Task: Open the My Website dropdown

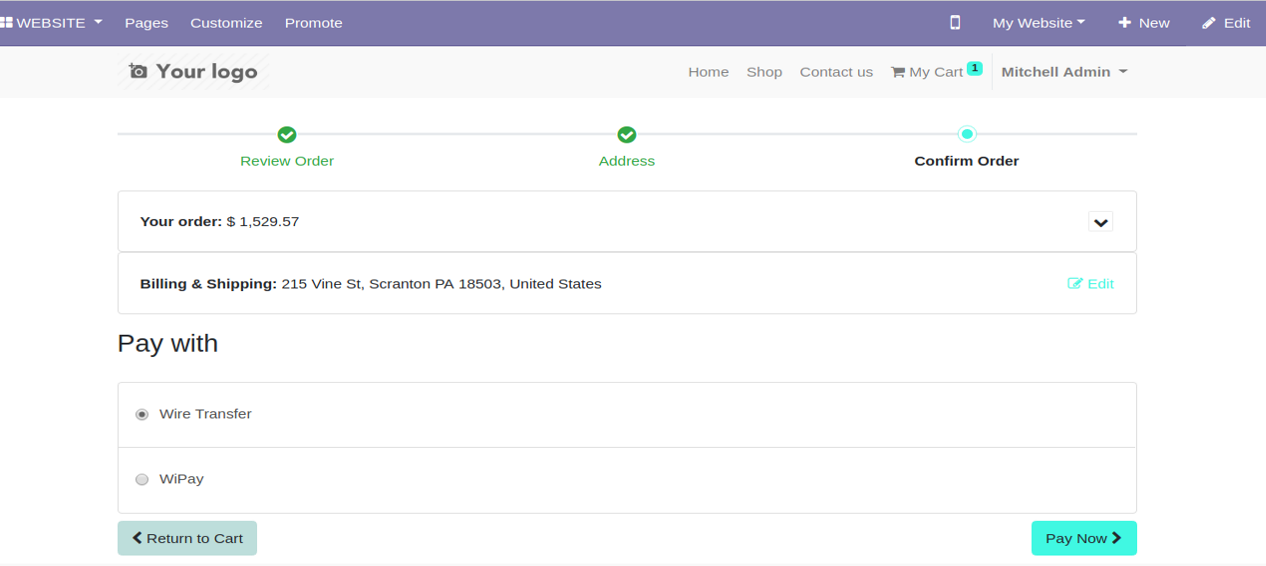Action: click(x=1039, y=23)
